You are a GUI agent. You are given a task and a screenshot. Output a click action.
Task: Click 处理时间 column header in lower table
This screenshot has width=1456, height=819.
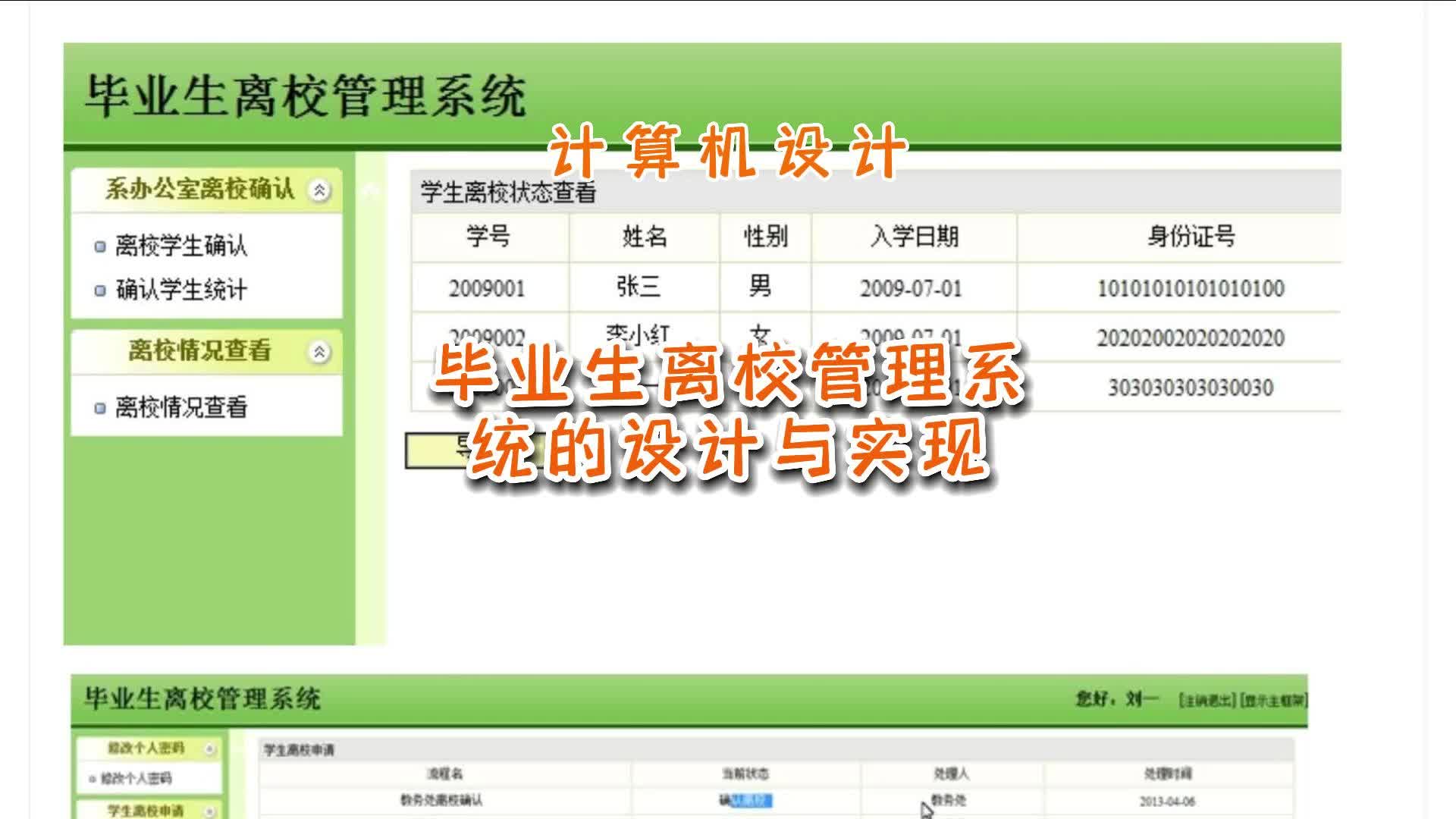click(x=1168, y=773)
